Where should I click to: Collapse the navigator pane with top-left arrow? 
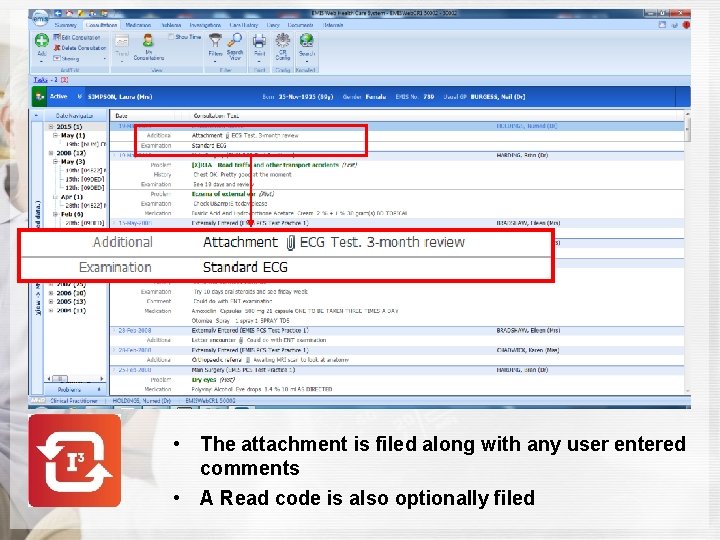37,116
